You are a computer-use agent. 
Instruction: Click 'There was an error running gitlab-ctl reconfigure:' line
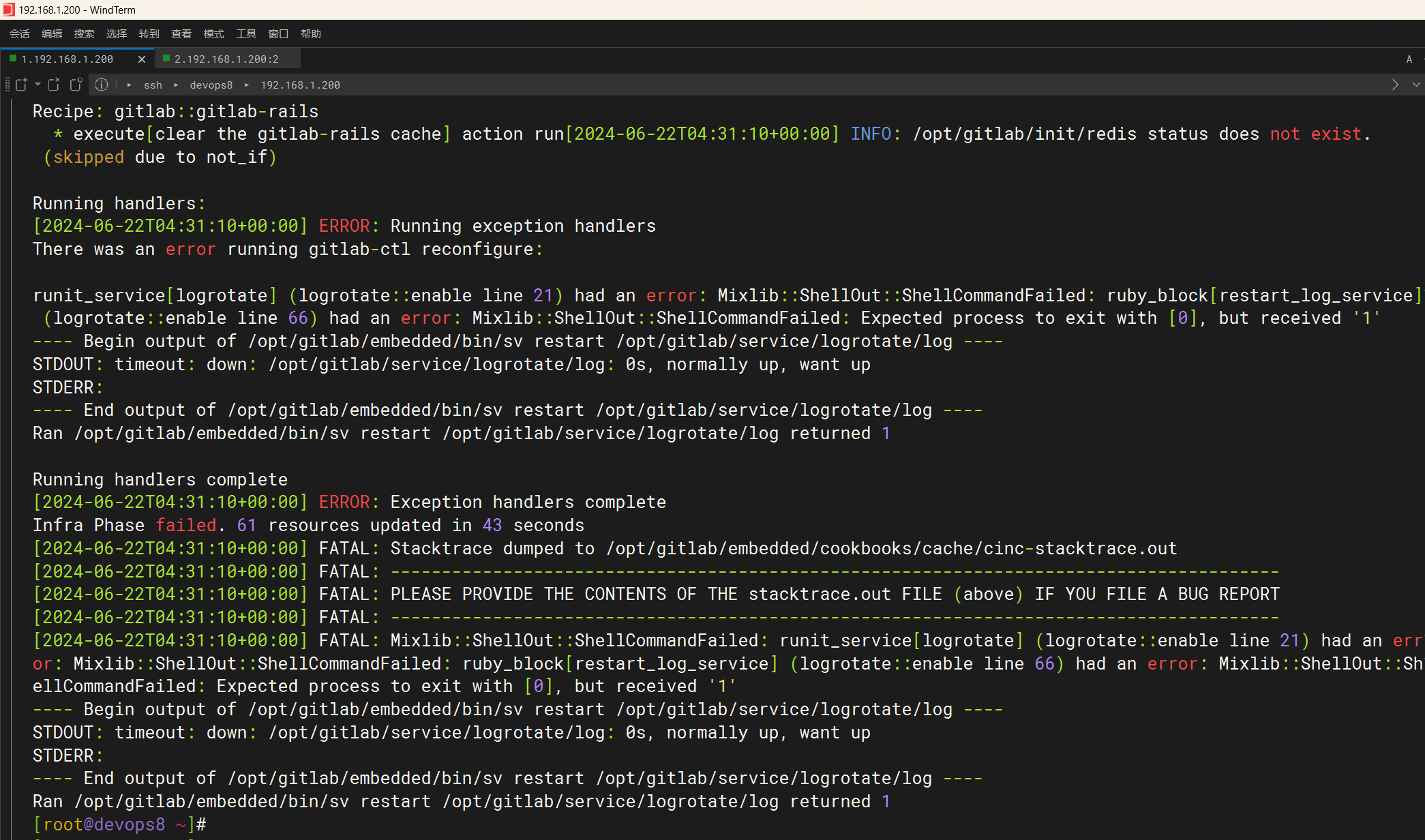tap(288, 249)
